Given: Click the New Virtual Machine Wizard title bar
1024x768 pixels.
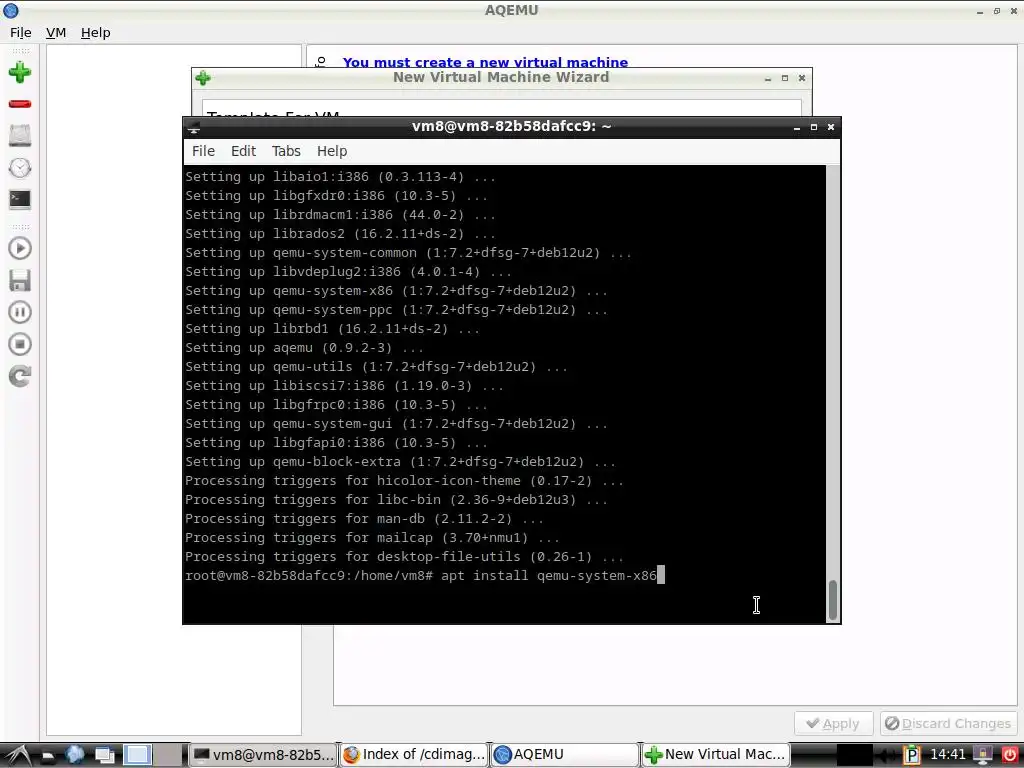Looking at the screenshot, I should (x=501, y=77).
